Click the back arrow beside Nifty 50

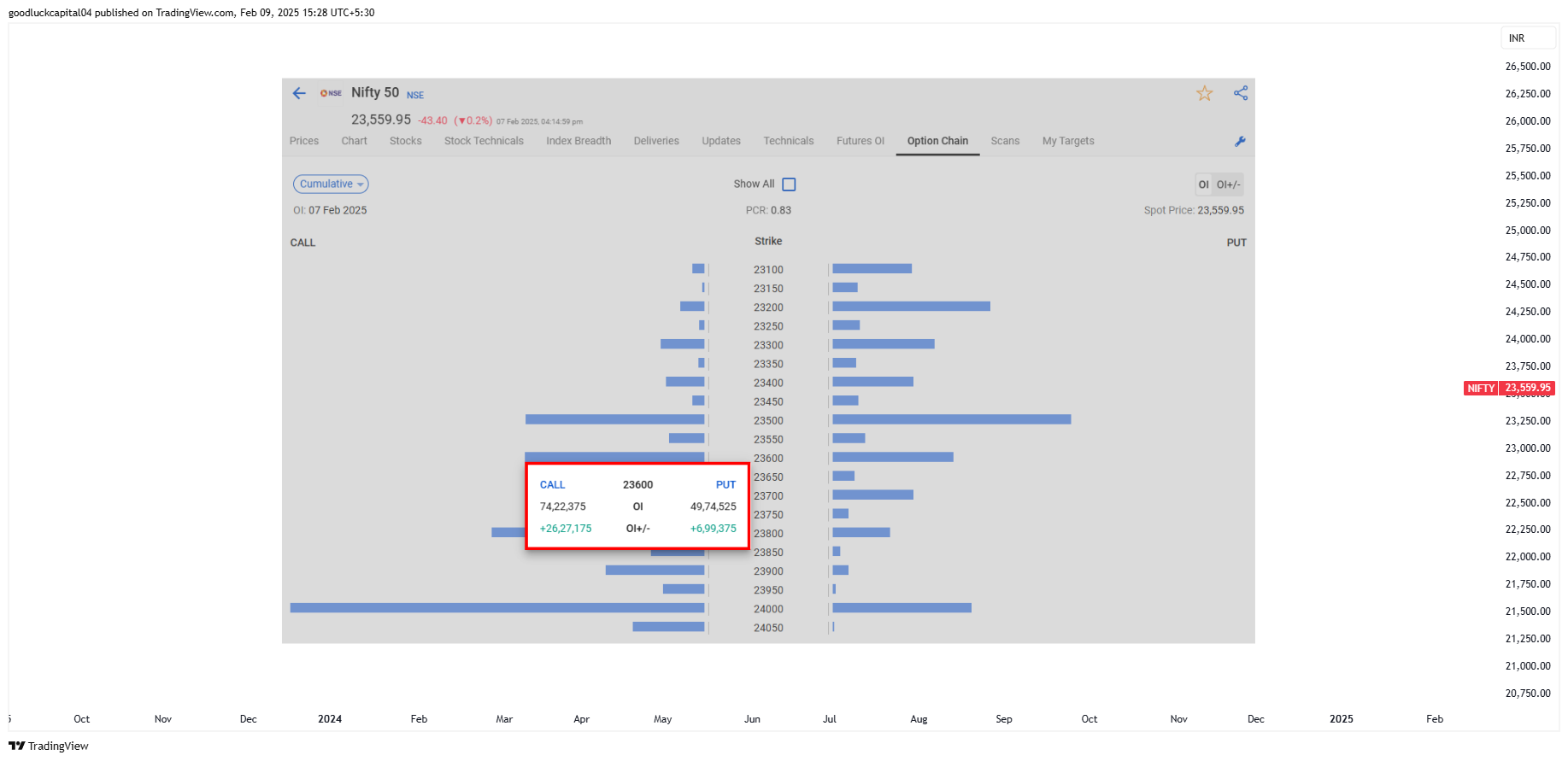pos(299,93)
